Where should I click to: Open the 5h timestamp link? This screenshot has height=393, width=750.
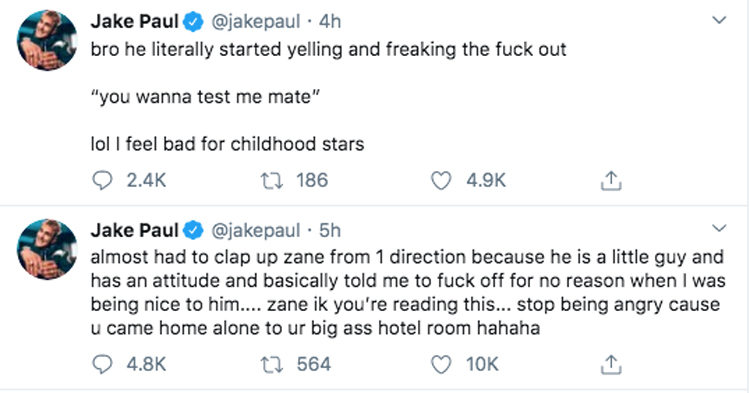tap(330, 230)
